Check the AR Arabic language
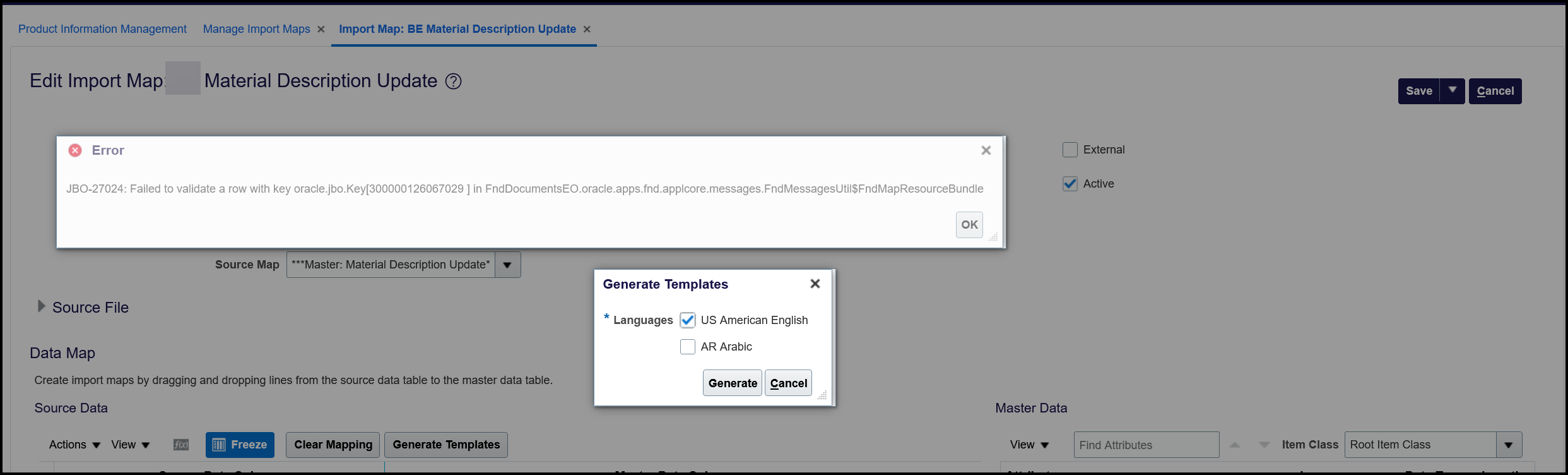Screen dimensions: 1568x475 (x=688, y=347)
